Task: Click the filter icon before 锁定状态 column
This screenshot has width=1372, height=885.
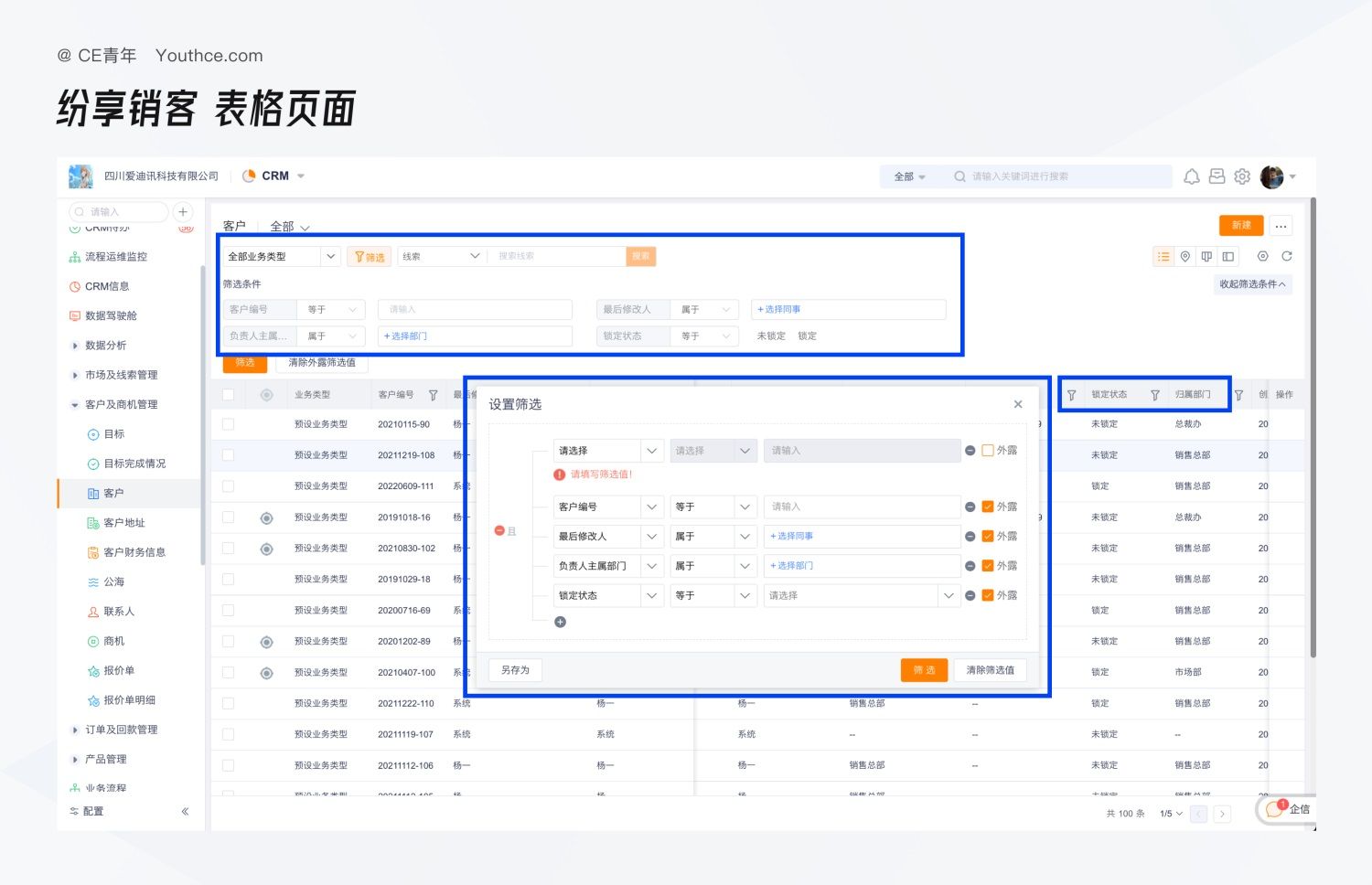Action: (x=1071, y=395)
